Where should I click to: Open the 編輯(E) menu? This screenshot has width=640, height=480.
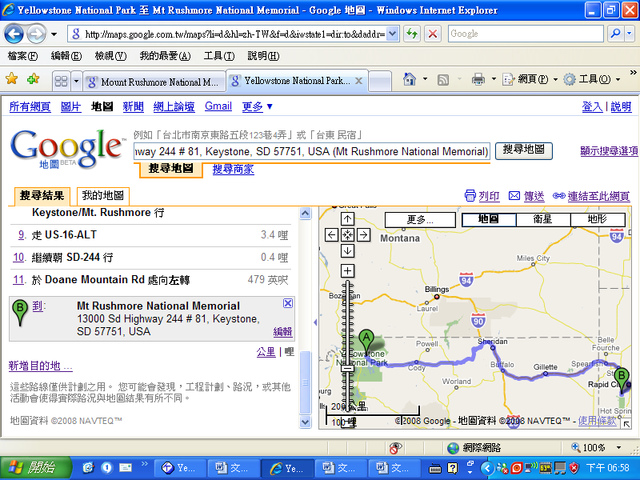66,56
